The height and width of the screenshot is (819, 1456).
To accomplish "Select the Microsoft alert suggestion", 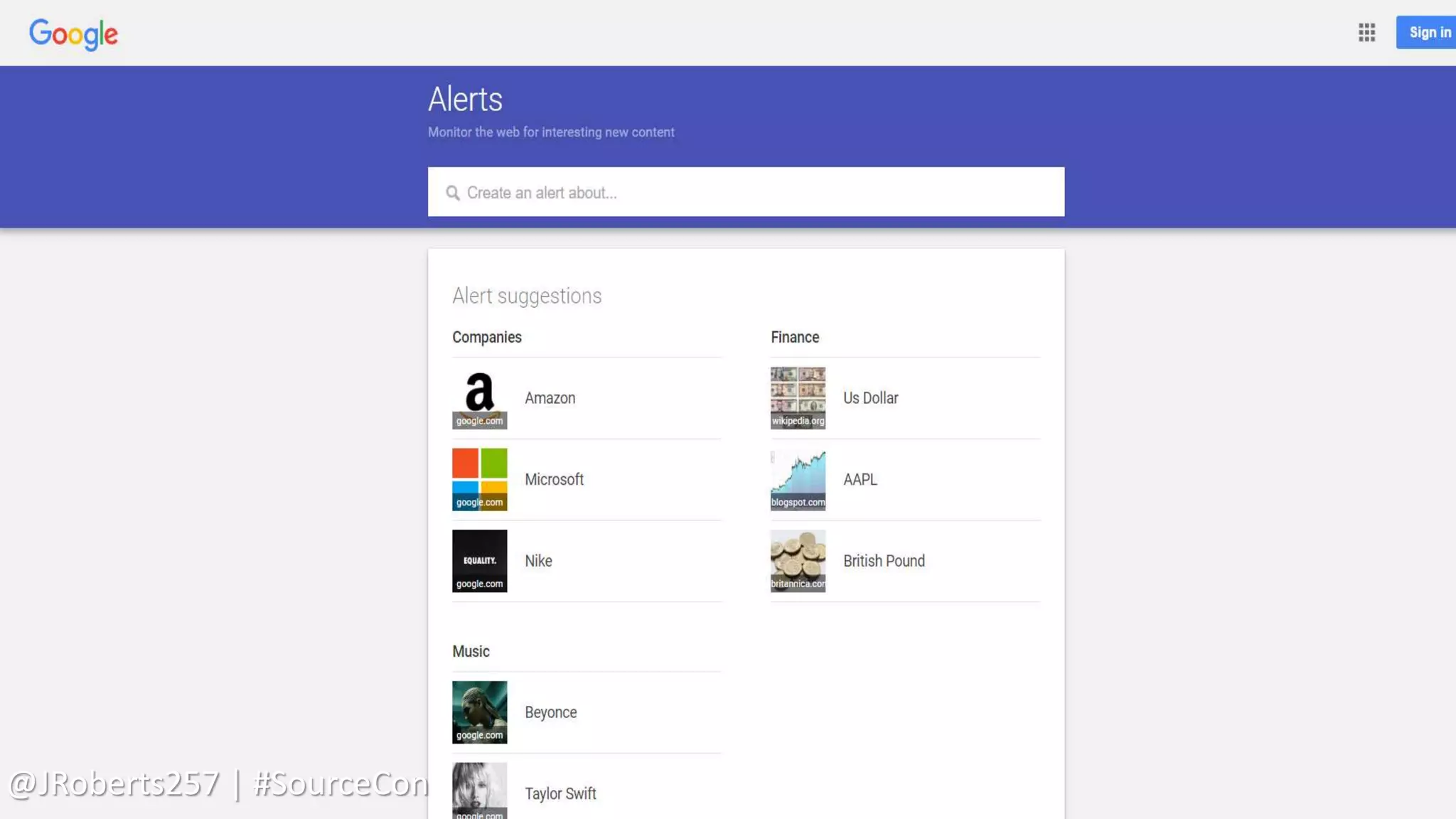I will pos(554,479).
